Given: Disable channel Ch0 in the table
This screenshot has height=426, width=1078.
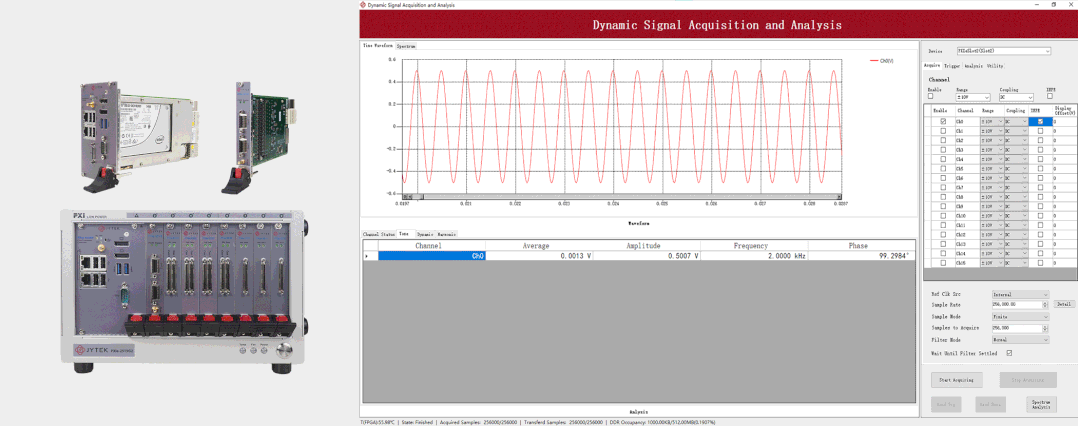Looking at the screenshot, I should point(943,121).
